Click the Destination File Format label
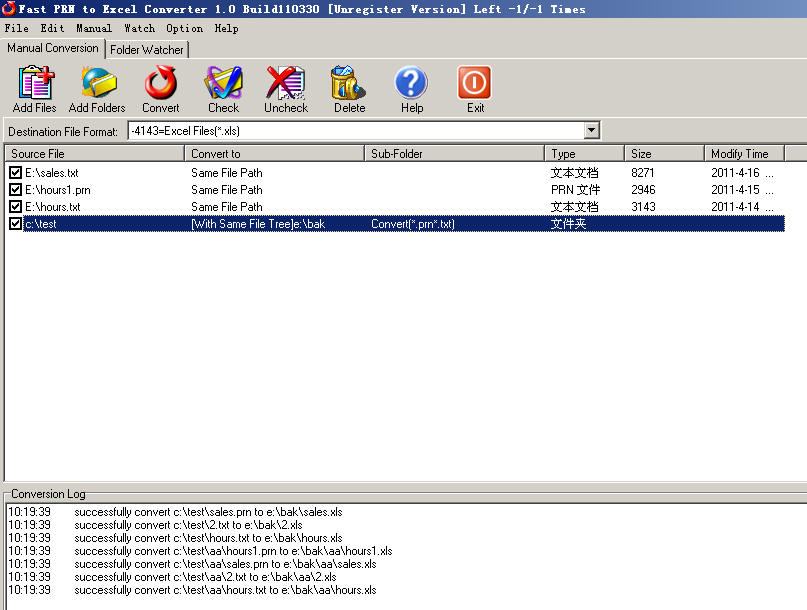The width and height of the screenshot is (807, 610). pos(63,132)
